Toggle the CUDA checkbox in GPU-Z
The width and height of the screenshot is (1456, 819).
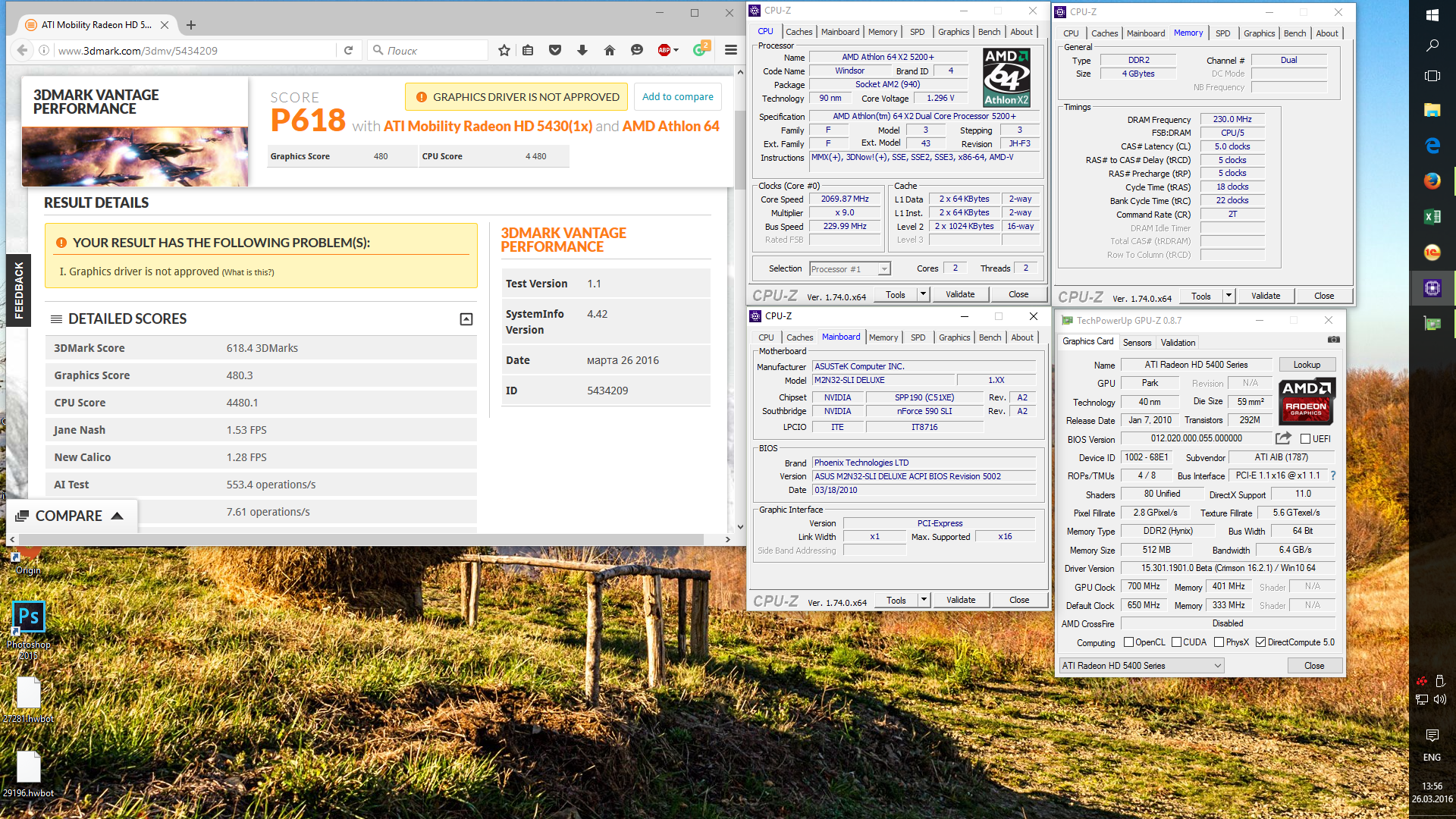pos(1177,642)
